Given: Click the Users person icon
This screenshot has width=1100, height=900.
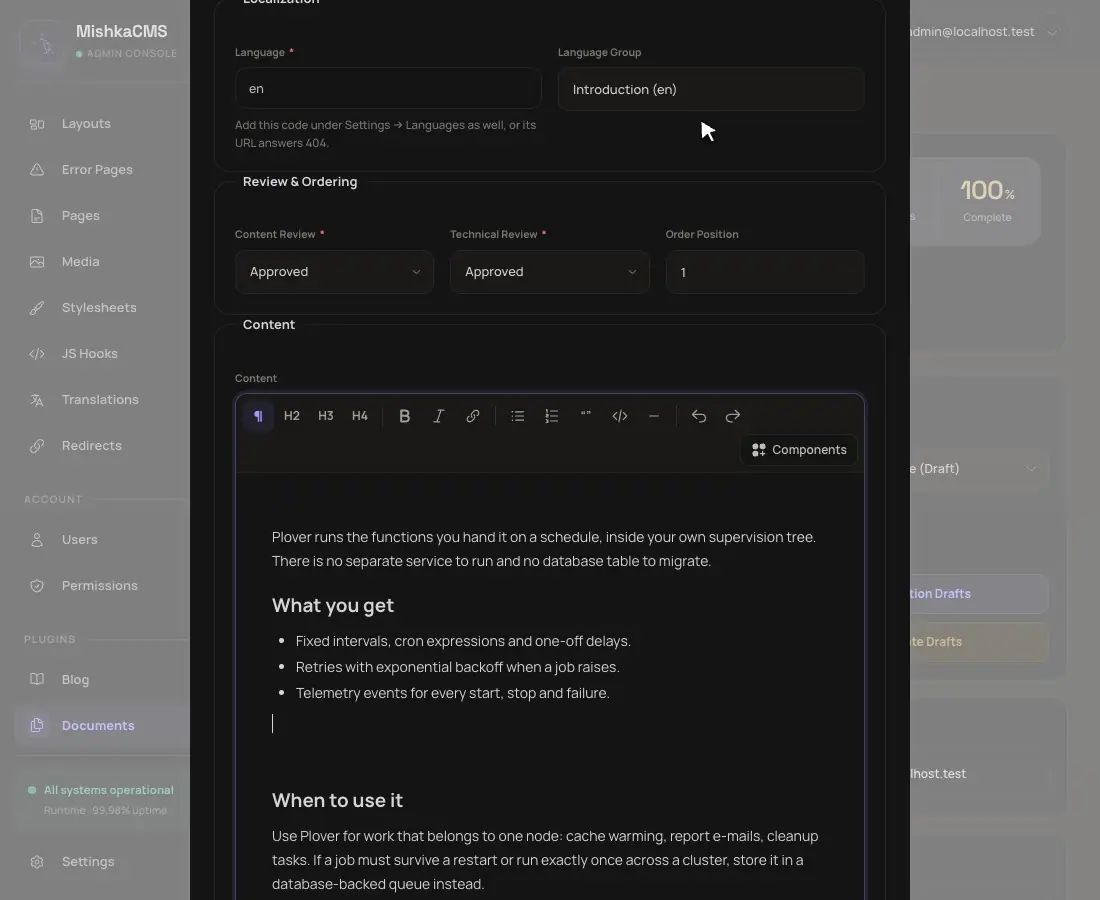Looking at the screenshot, I should click(x=37, y=539).
